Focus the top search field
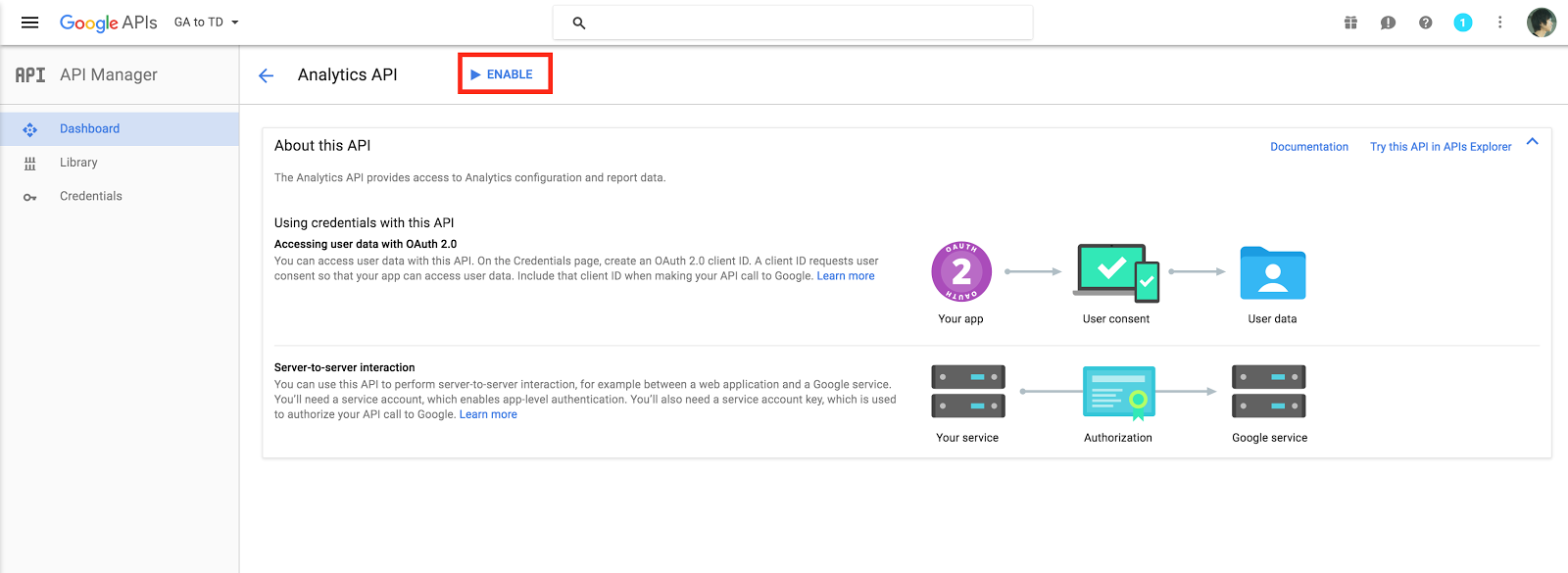The image size is (1568, 573). [x=793, y=23]
